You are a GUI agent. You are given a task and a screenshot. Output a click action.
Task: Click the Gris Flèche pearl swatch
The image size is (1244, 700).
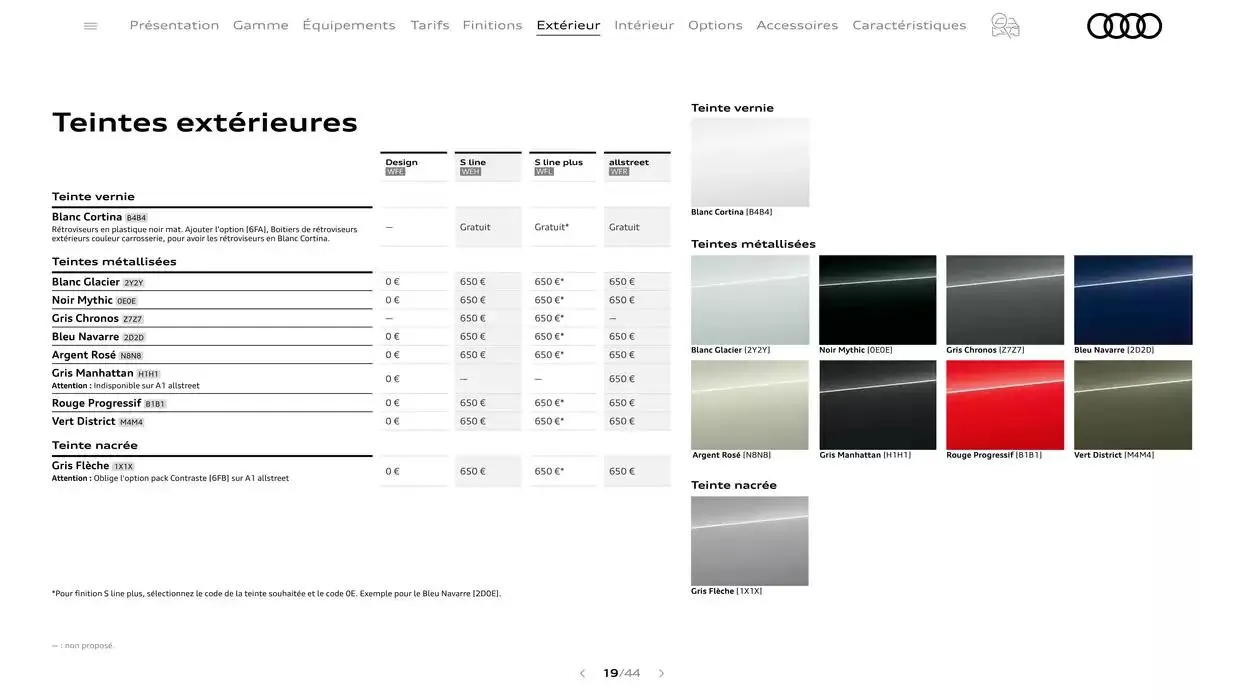click(750, 541)
